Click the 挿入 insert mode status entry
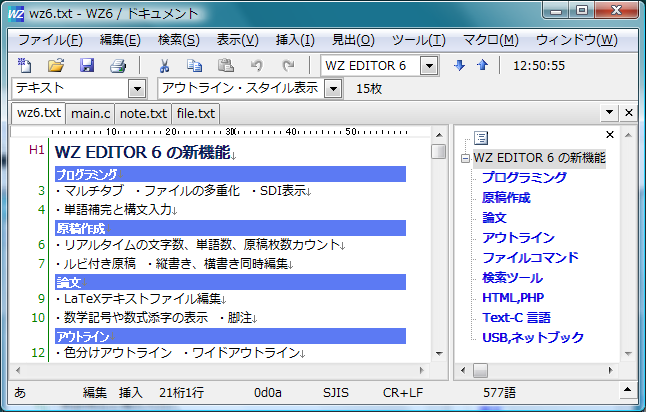 point(131,393)
